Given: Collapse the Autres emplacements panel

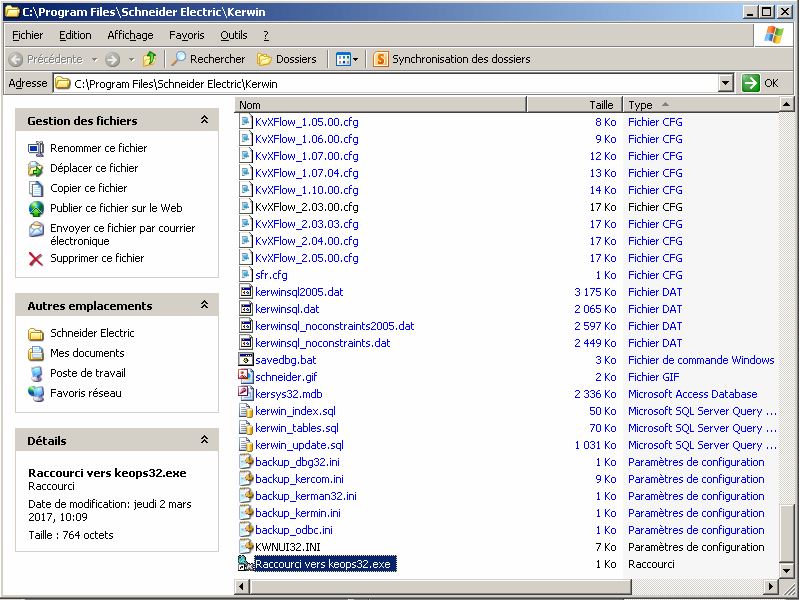Looking at the screenshot, I should 204,305.
